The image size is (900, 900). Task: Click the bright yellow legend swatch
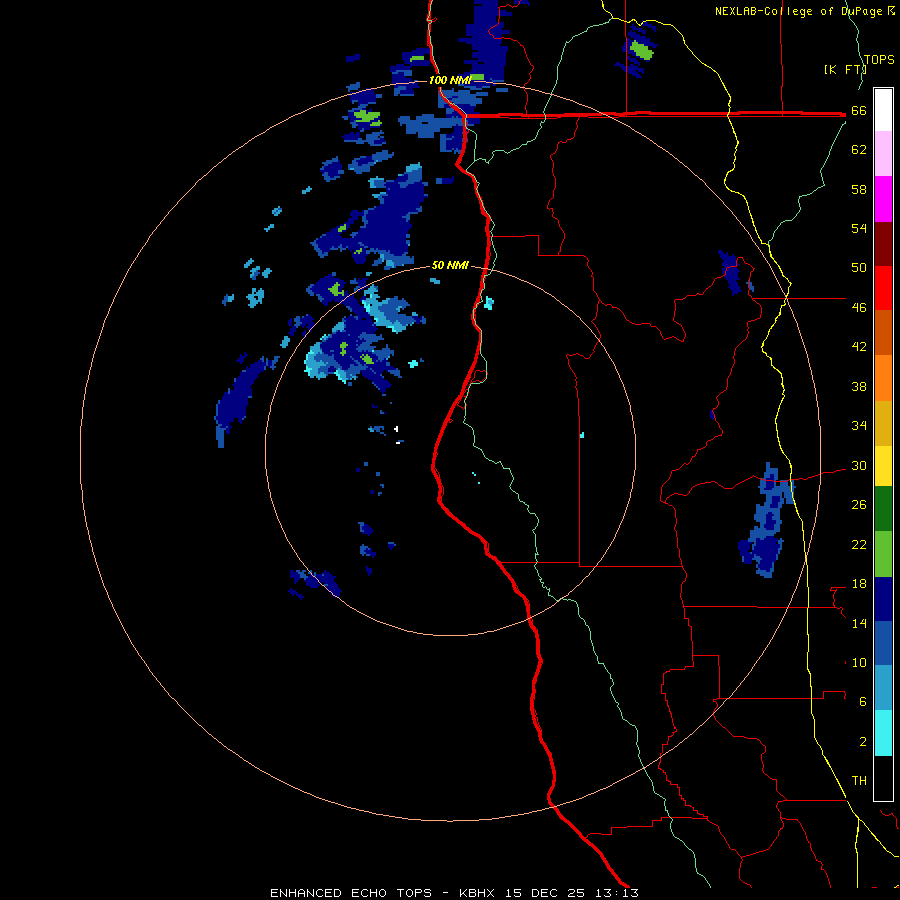click(883, 465)
